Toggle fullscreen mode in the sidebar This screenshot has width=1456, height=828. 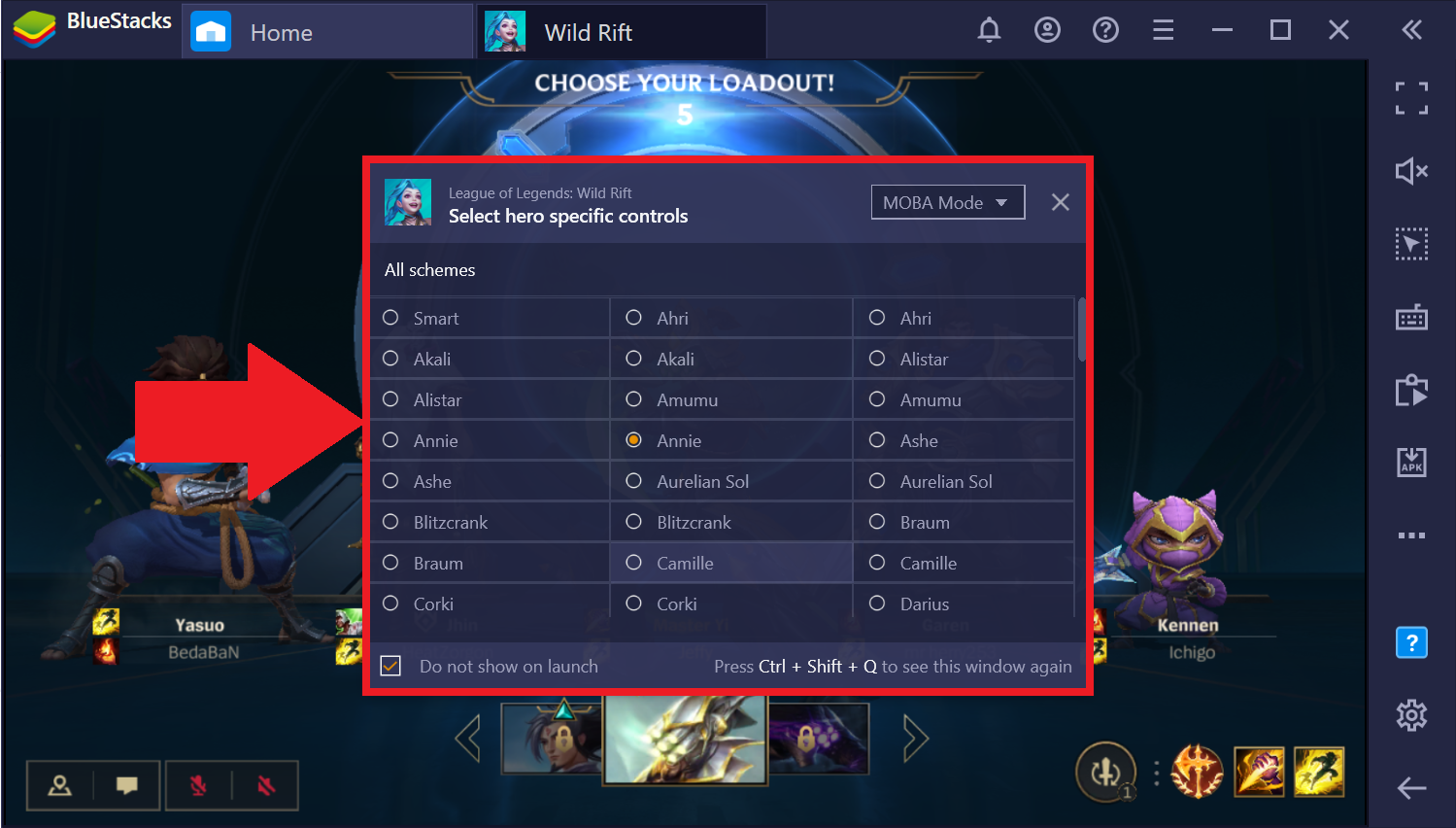tap(1411, 98)
